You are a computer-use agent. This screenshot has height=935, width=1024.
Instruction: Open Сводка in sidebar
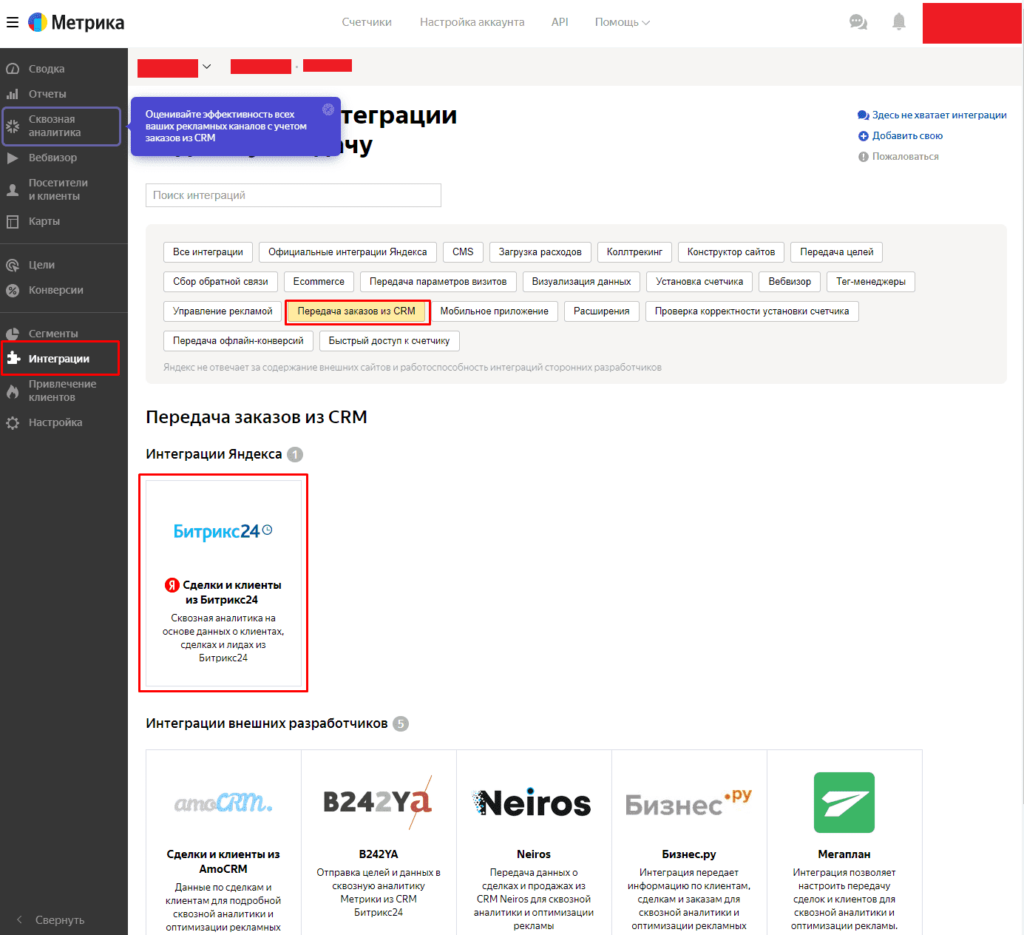(46, 69)
